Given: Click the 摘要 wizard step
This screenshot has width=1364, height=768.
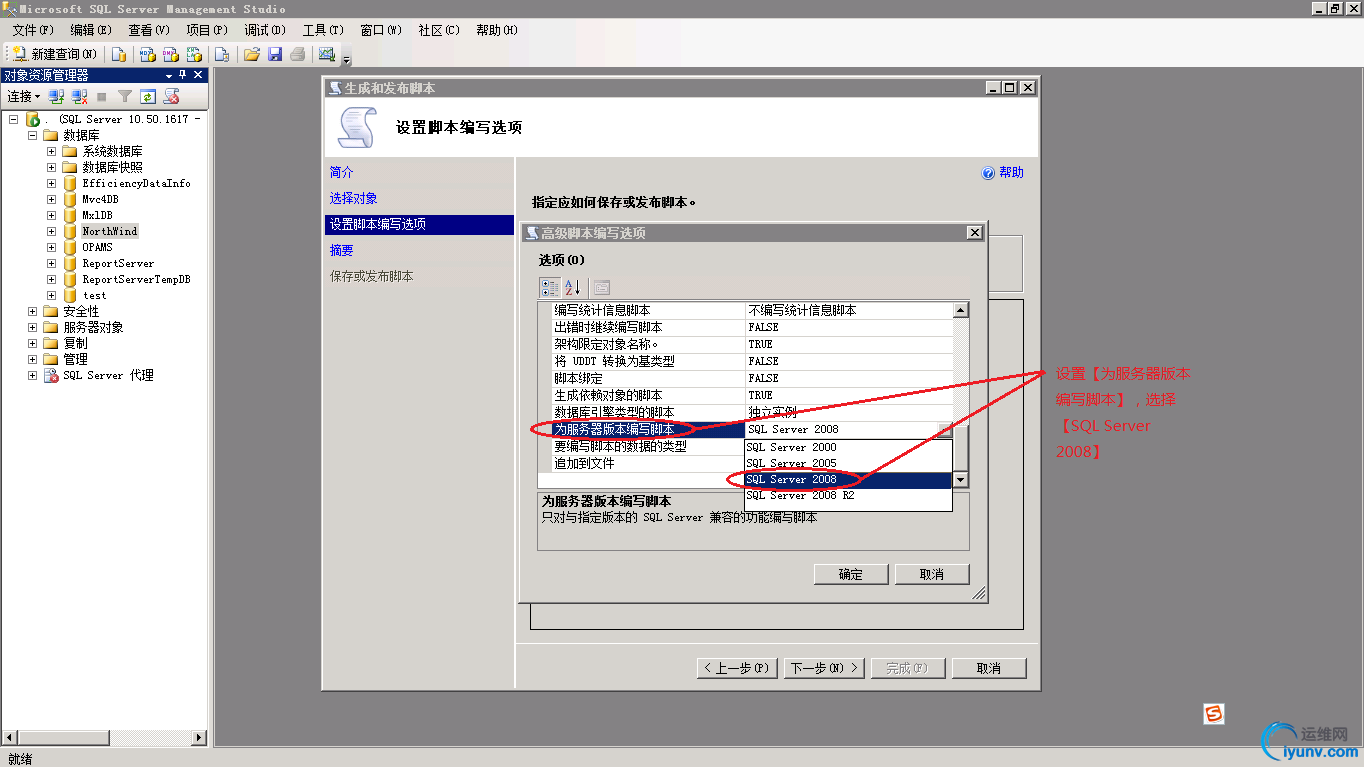Looking at the screenshot, I should pos(342,250).
